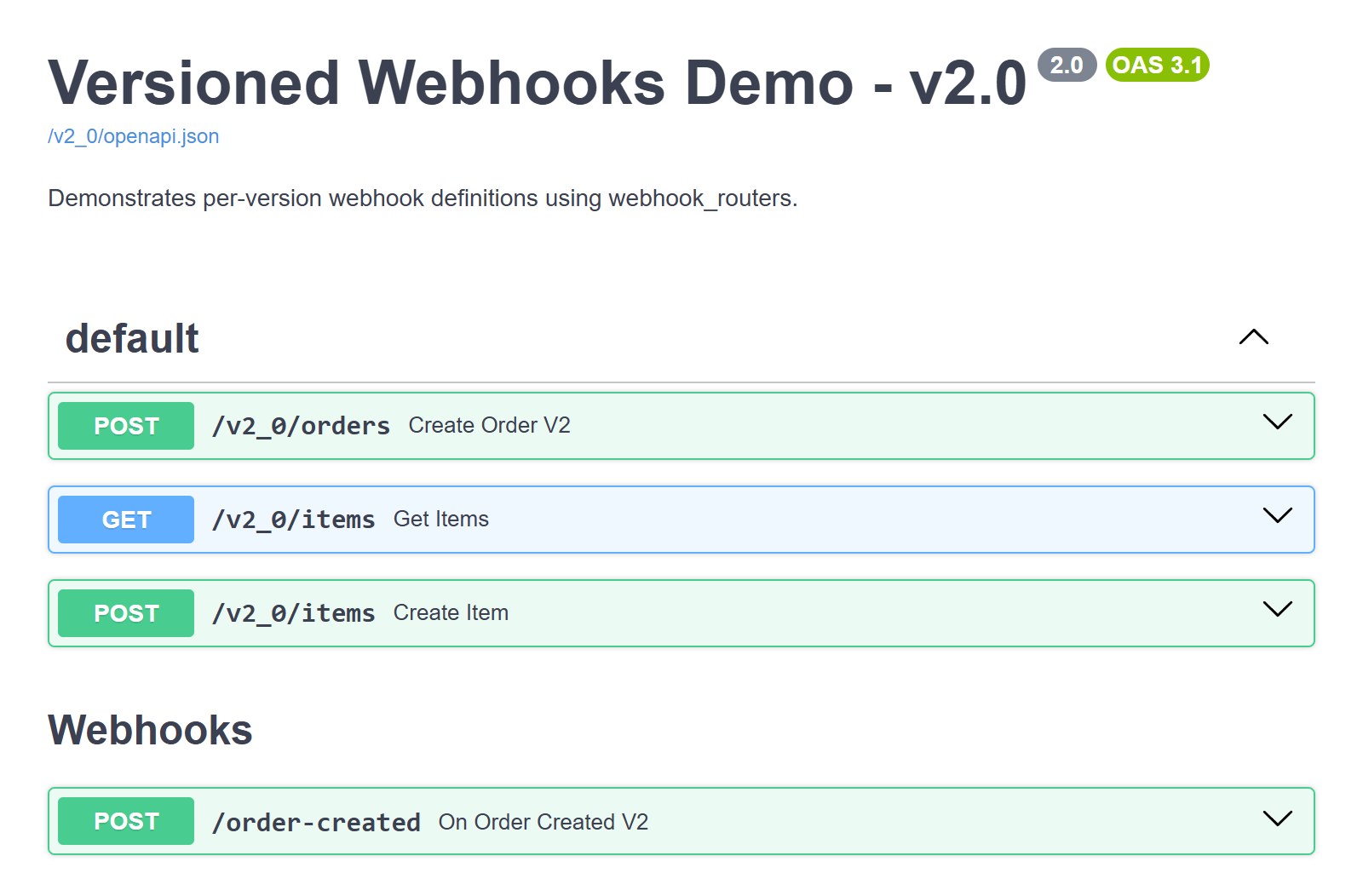Click the 'Create Order V2' summary

click(489, 425)
